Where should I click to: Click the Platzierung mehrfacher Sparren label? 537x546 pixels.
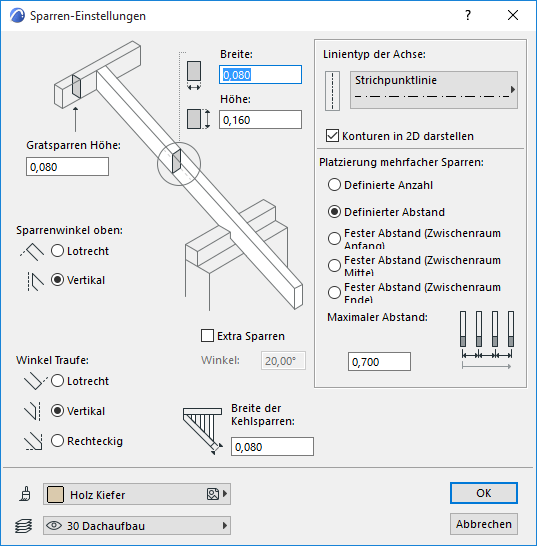tap(402, 162)
